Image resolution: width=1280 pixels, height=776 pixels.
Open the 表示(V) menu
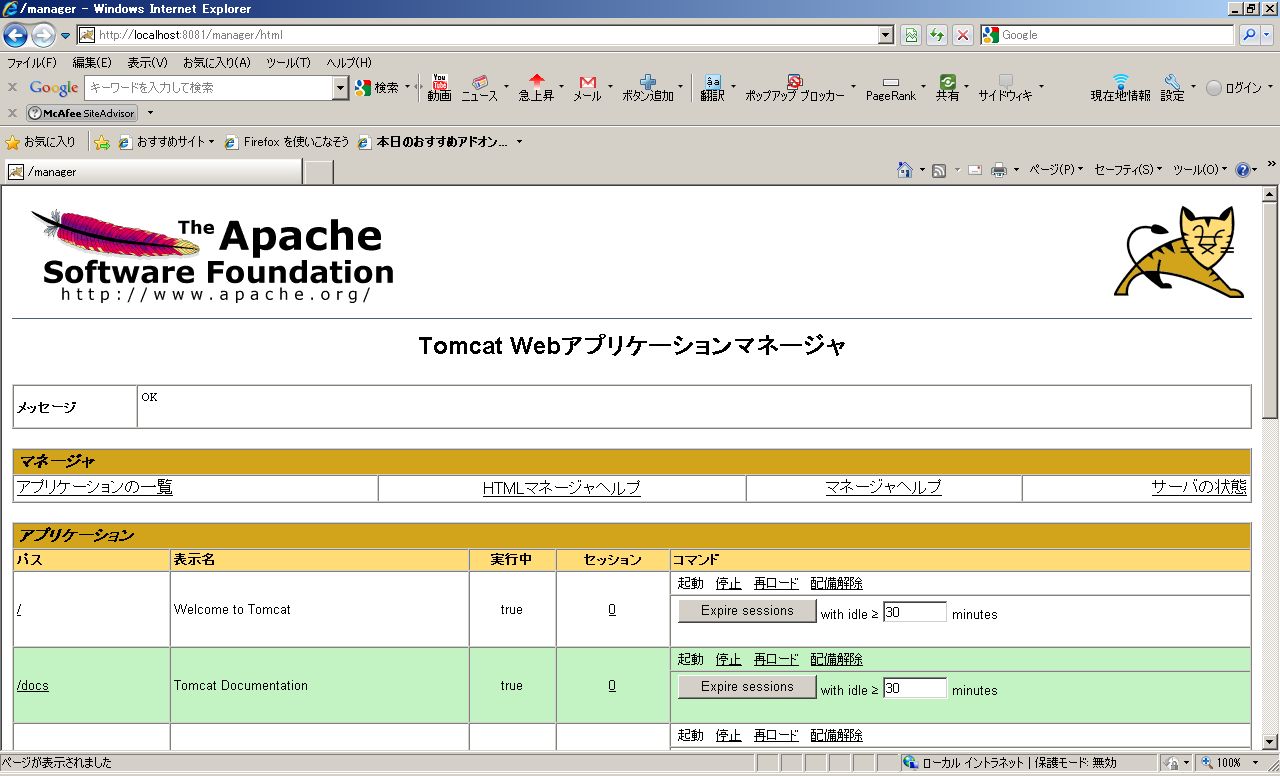click(147, 62)
